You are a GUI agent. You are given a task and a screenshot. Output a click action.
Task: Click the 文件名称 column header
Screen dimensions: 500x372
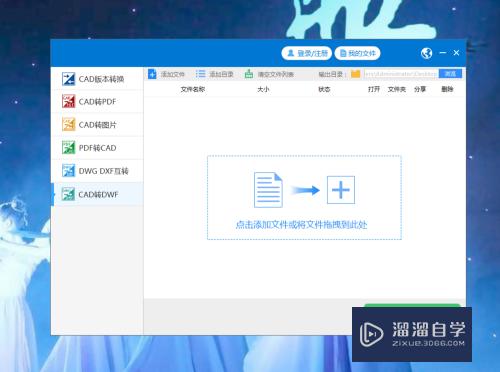pyautogui.click(x=193, y=89)
